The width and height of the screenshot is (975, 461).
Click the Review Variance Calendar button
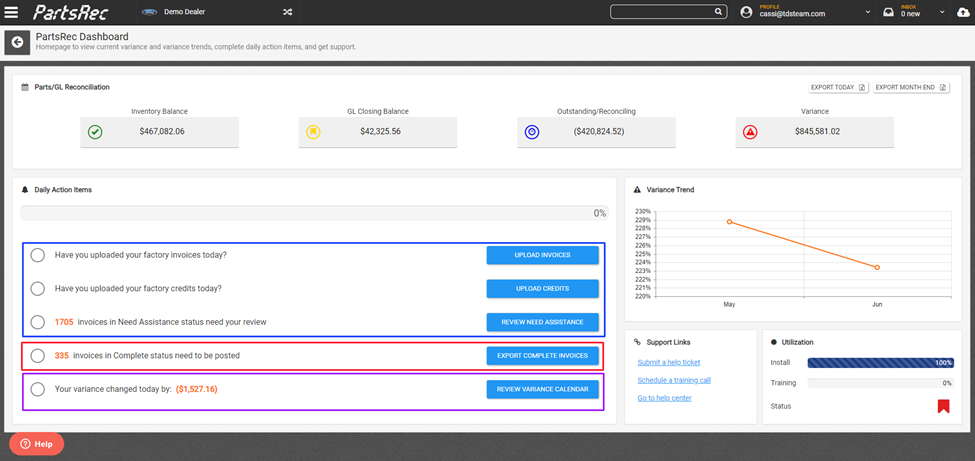(x=542, y=389)
